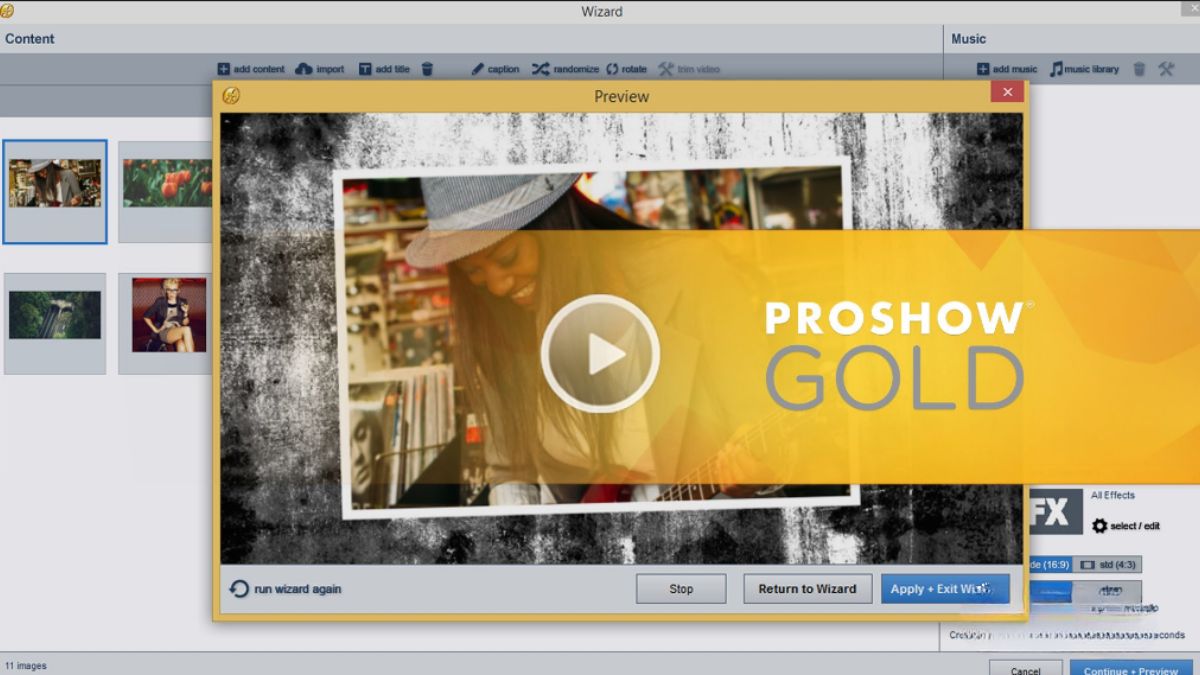Image resolution: width=1200 pixels, height=675 pixels.
Task: Add a title with the add title icon
Action: 366,69
